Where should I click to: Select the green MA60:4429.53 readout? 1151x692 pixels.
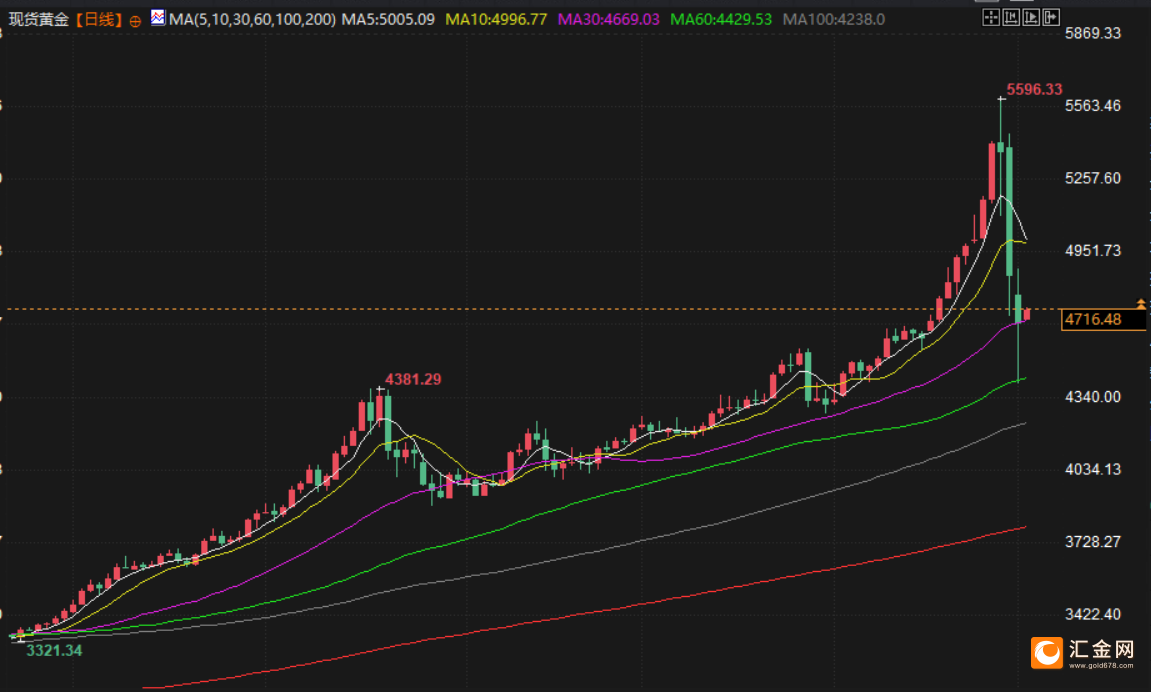tap(721, 19)
